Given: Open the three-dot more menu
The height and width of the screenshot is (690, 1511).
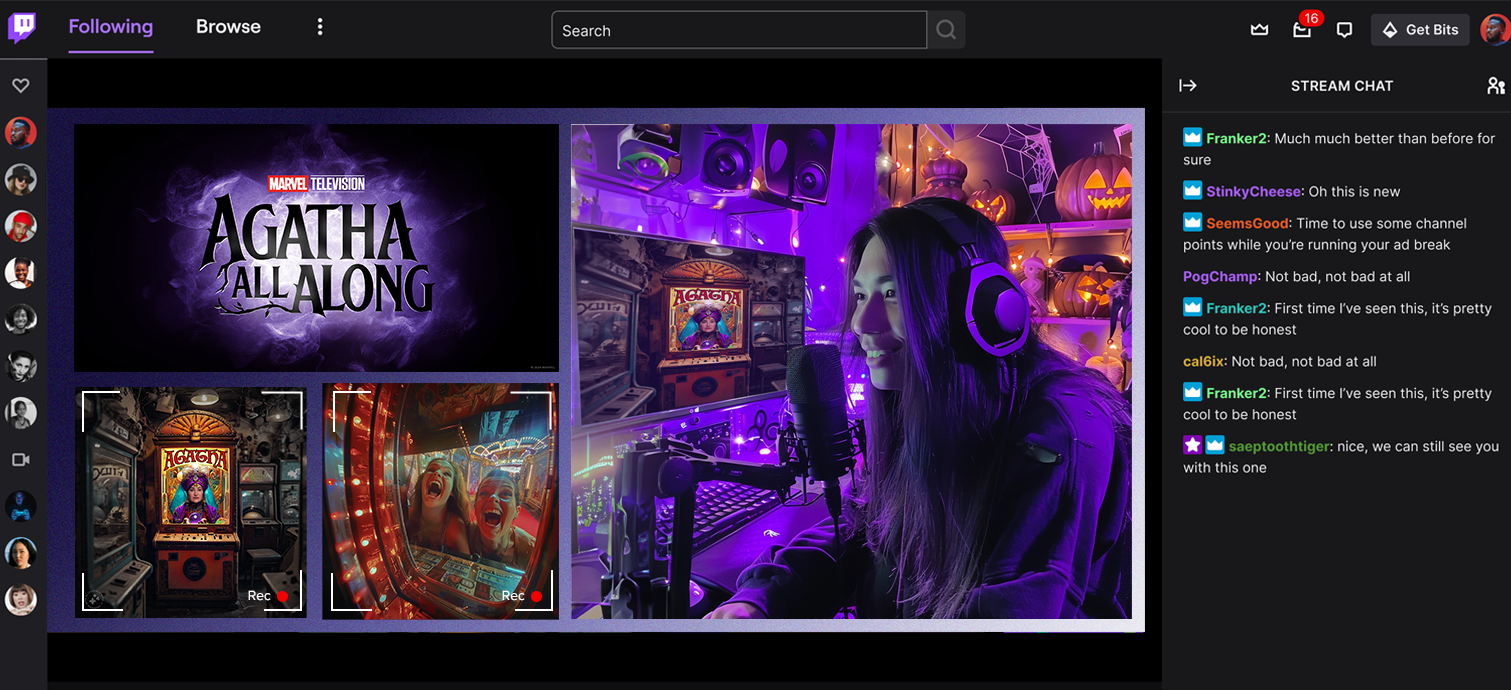Looking at the screenshot, I should click(x=320, y=27).
